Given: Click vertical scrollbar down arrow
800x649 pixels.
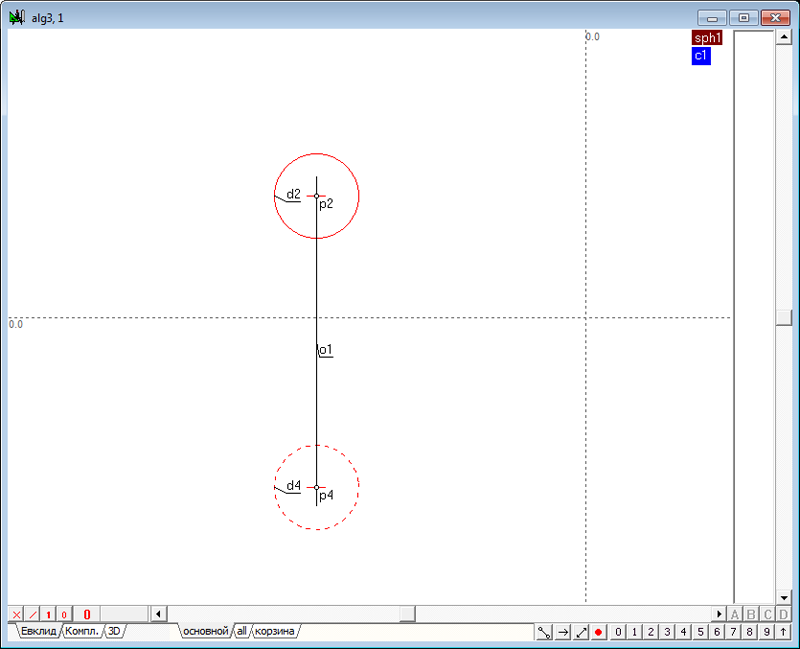Looking at the screenshot, I should click(x=783, y=597).
